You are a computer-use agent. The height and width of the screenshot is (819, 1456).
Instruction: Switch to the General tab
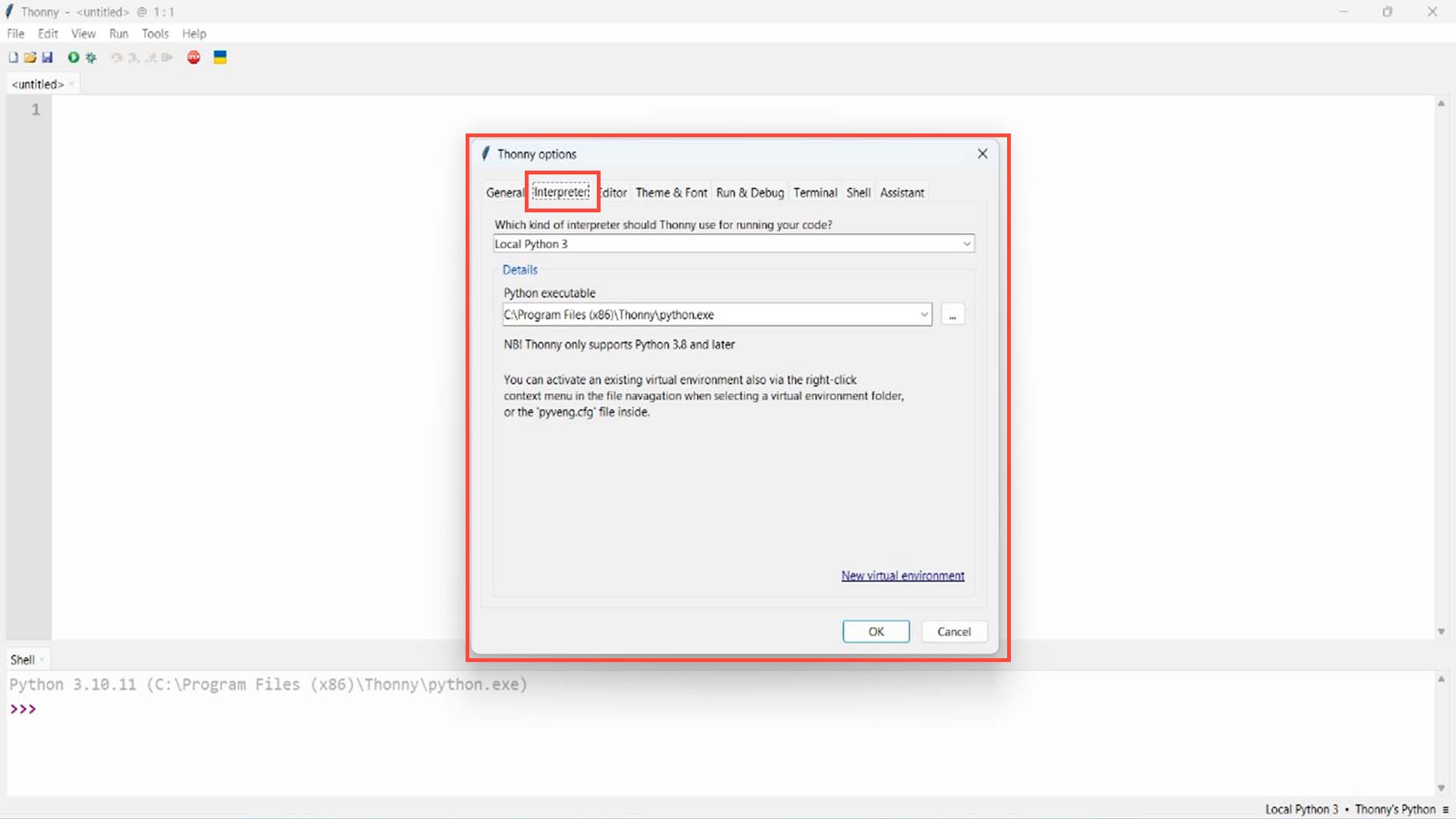pos(505,193)
